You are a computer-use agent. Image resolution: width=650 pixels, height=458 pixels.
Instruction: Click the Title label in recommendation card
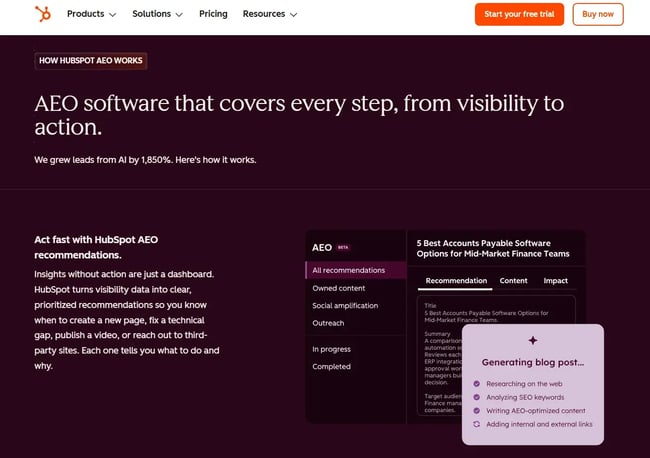[x=430, y=305]
